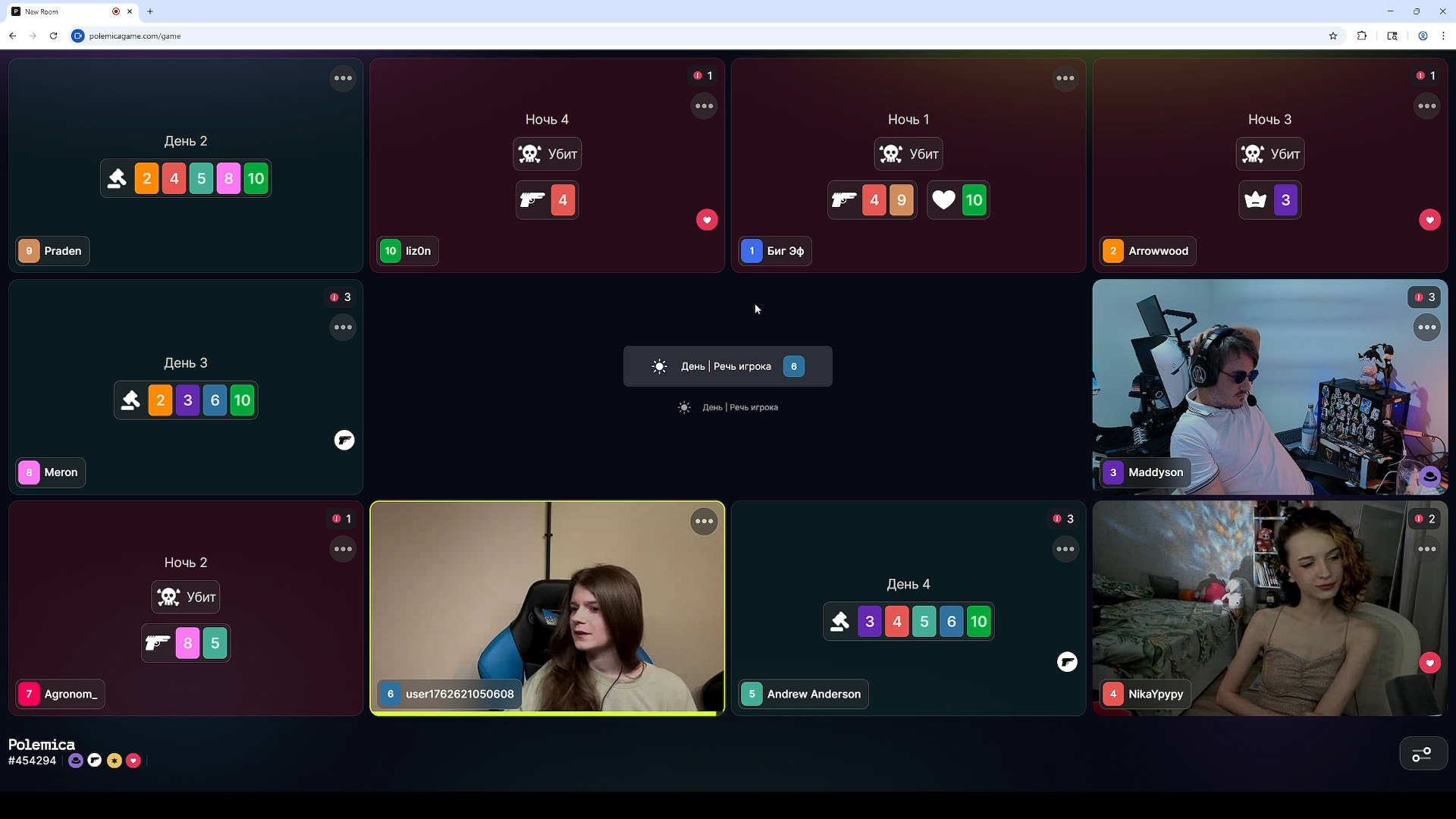Open the options menu on Praden's card
This screenshot has height=819, width=1456.
(x=343, y=78)
